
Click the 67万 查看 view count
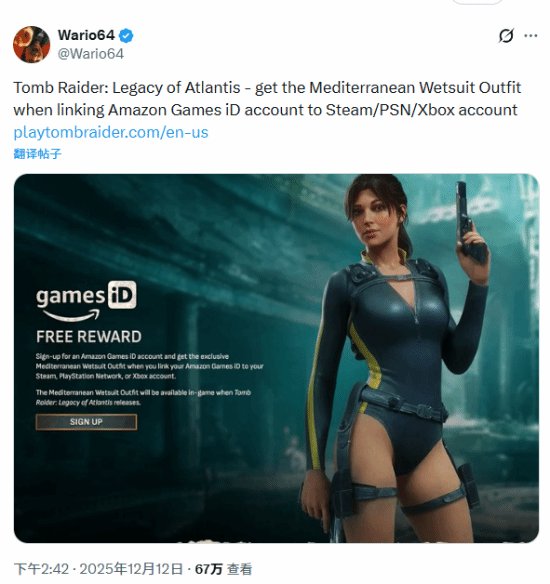point(223,569)
